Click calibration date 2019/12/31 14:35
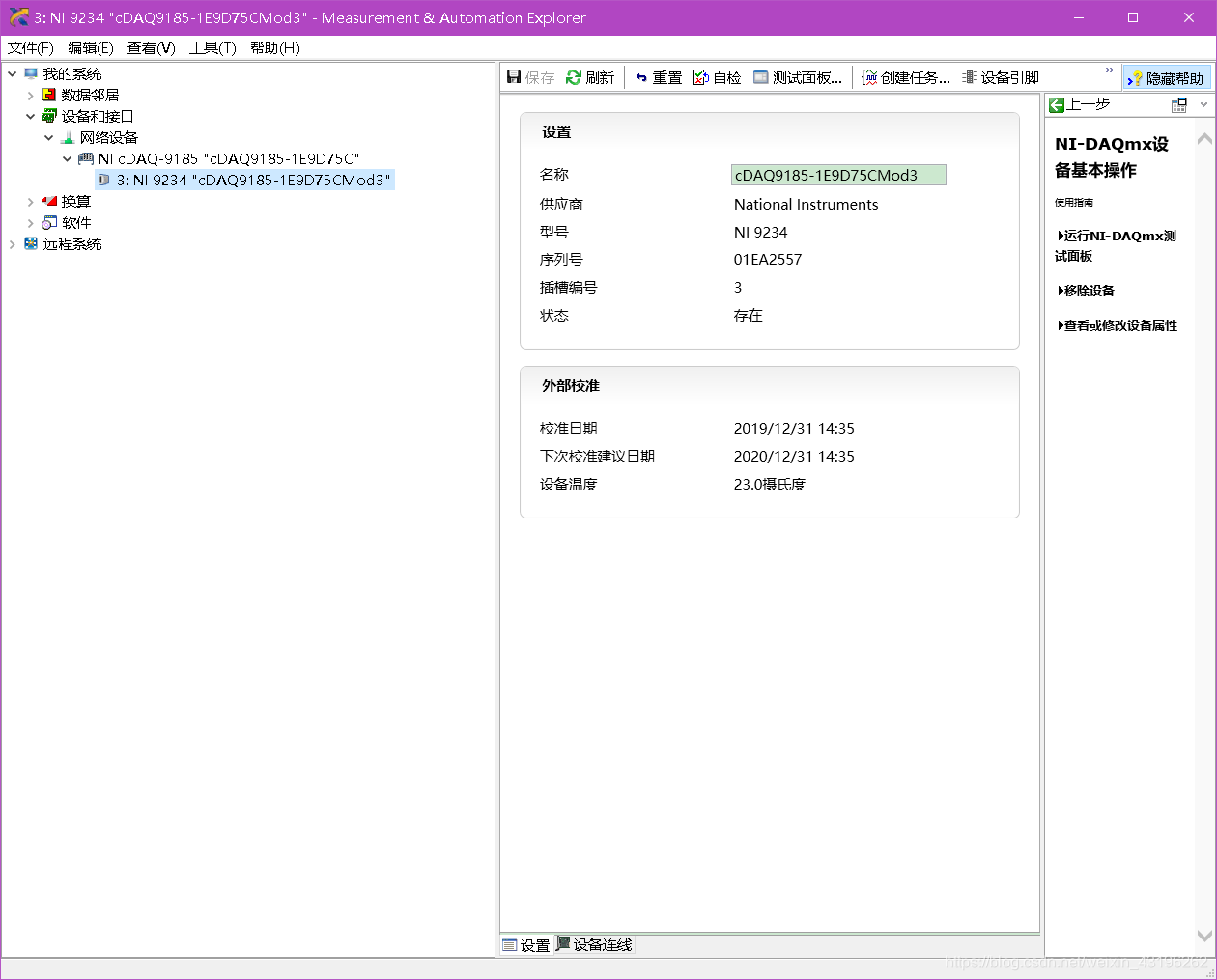 [x=794, y=428]
